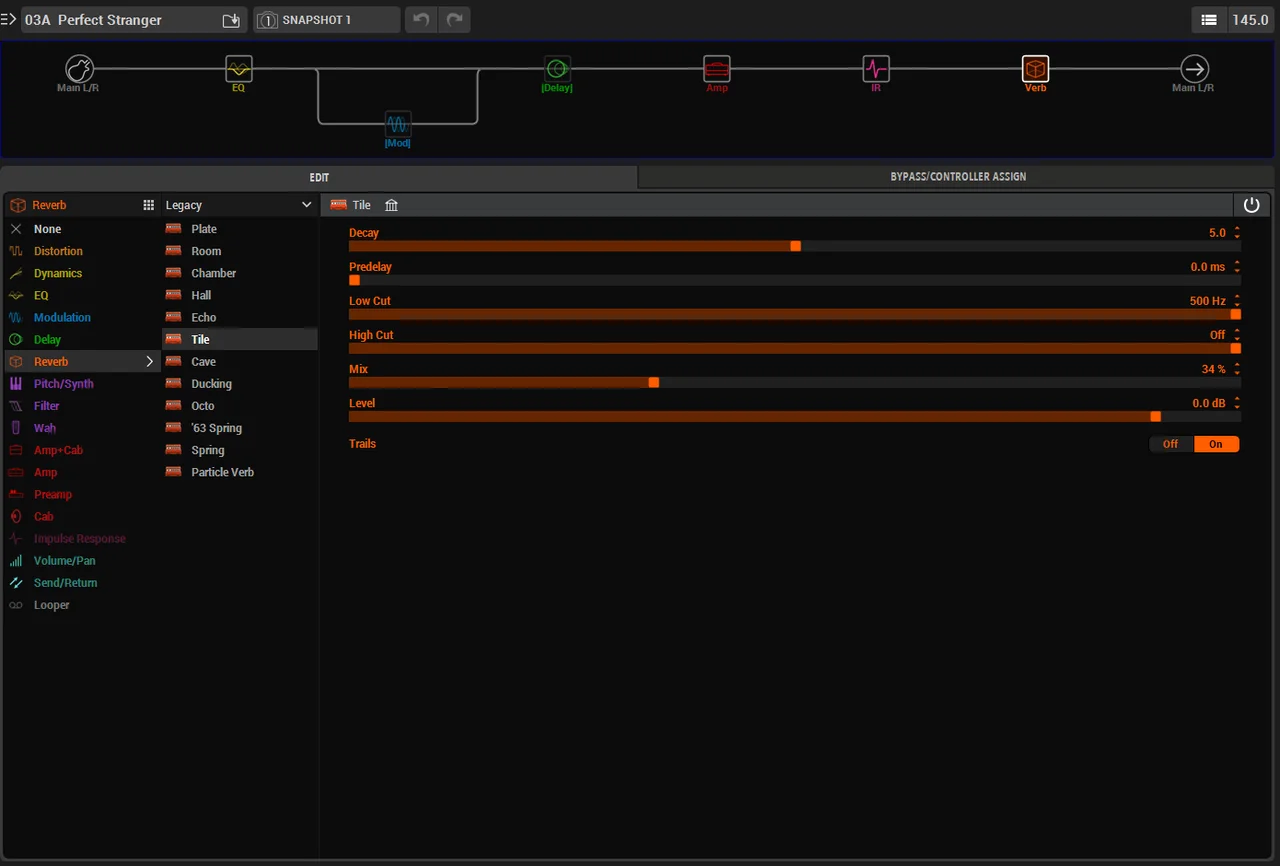
Task: Select the Mod block on parallel path
Action: (x=398, y=124)
